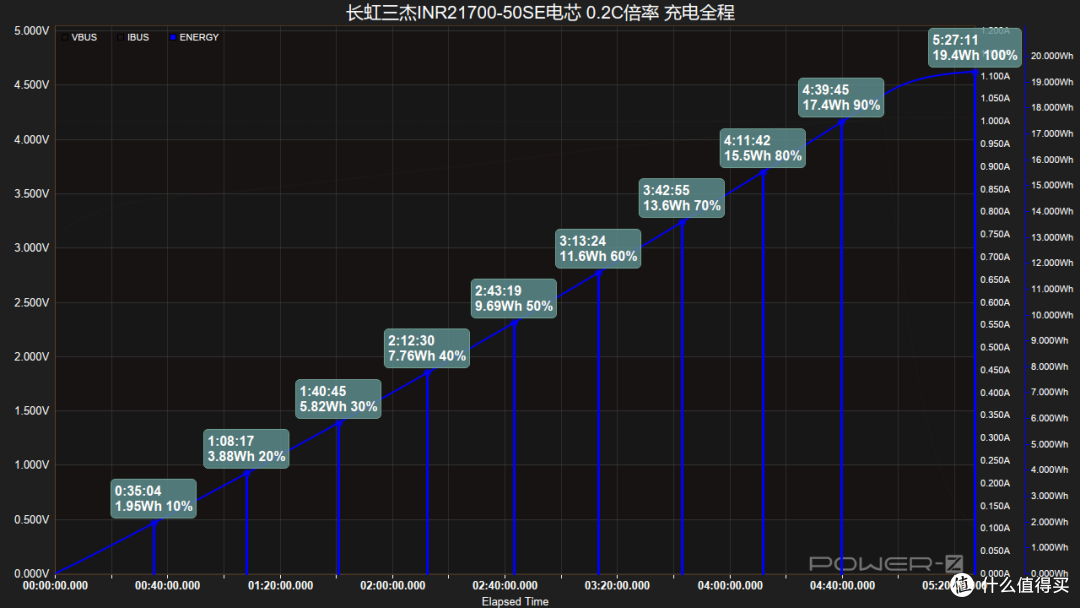
Task: Click the 15.000Wh energy axis label
Action: [x=1052, y=185]
